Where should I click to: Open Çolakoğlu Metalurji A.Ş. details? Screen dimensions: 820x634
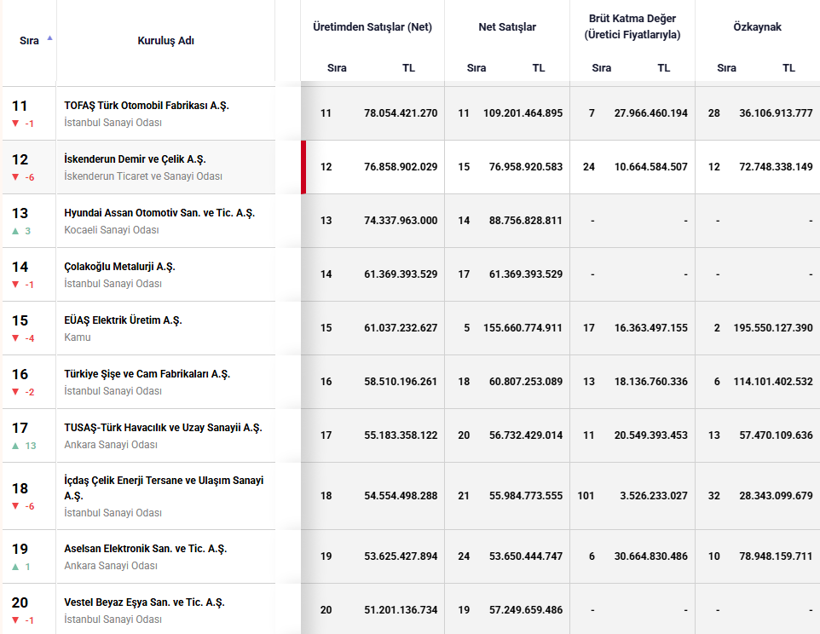tap(120, 266)
